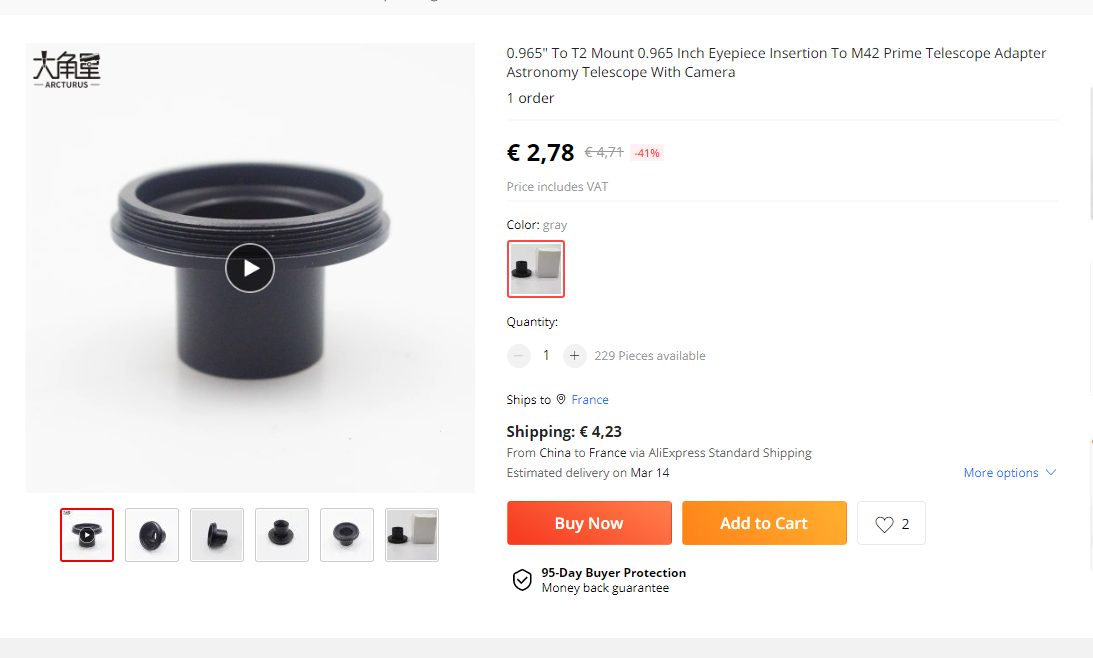This screenshot has height=658, width=1093.
Task: Decrease quantity with minus button
Action: 519,355
